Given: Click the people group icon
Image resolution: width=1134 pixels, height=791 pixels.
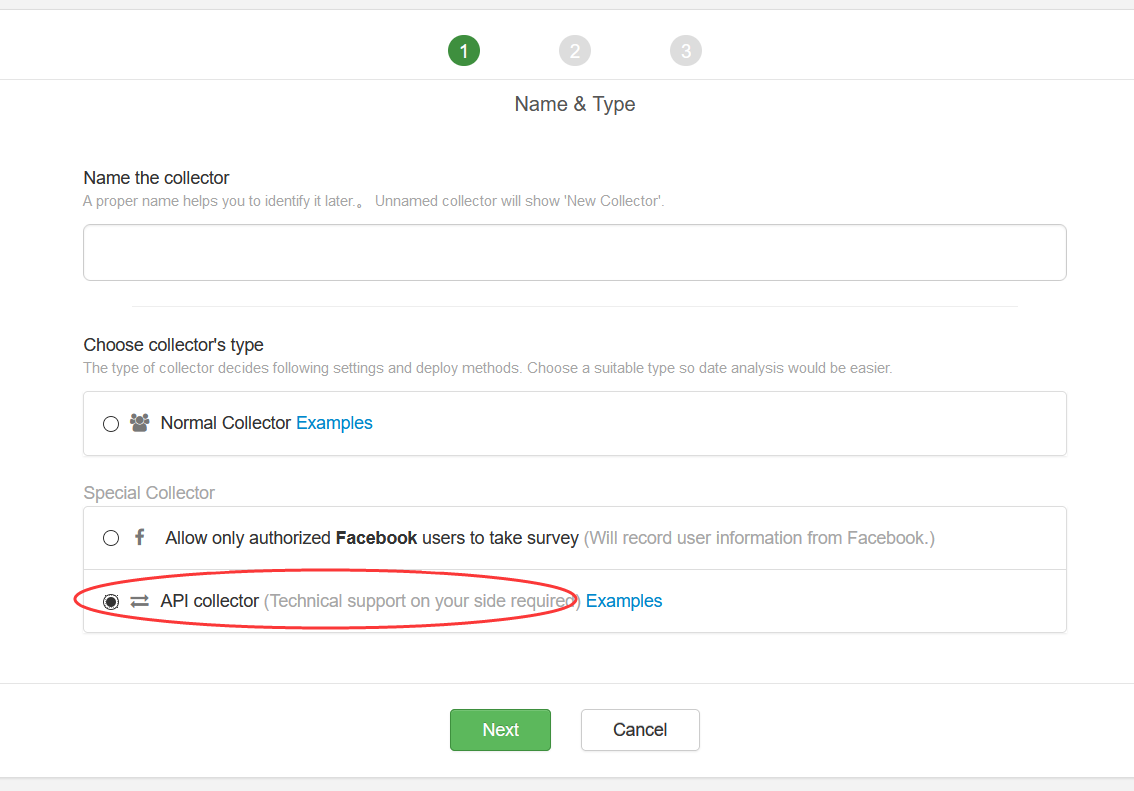Looking at the screenshot, I should [139, 423].
